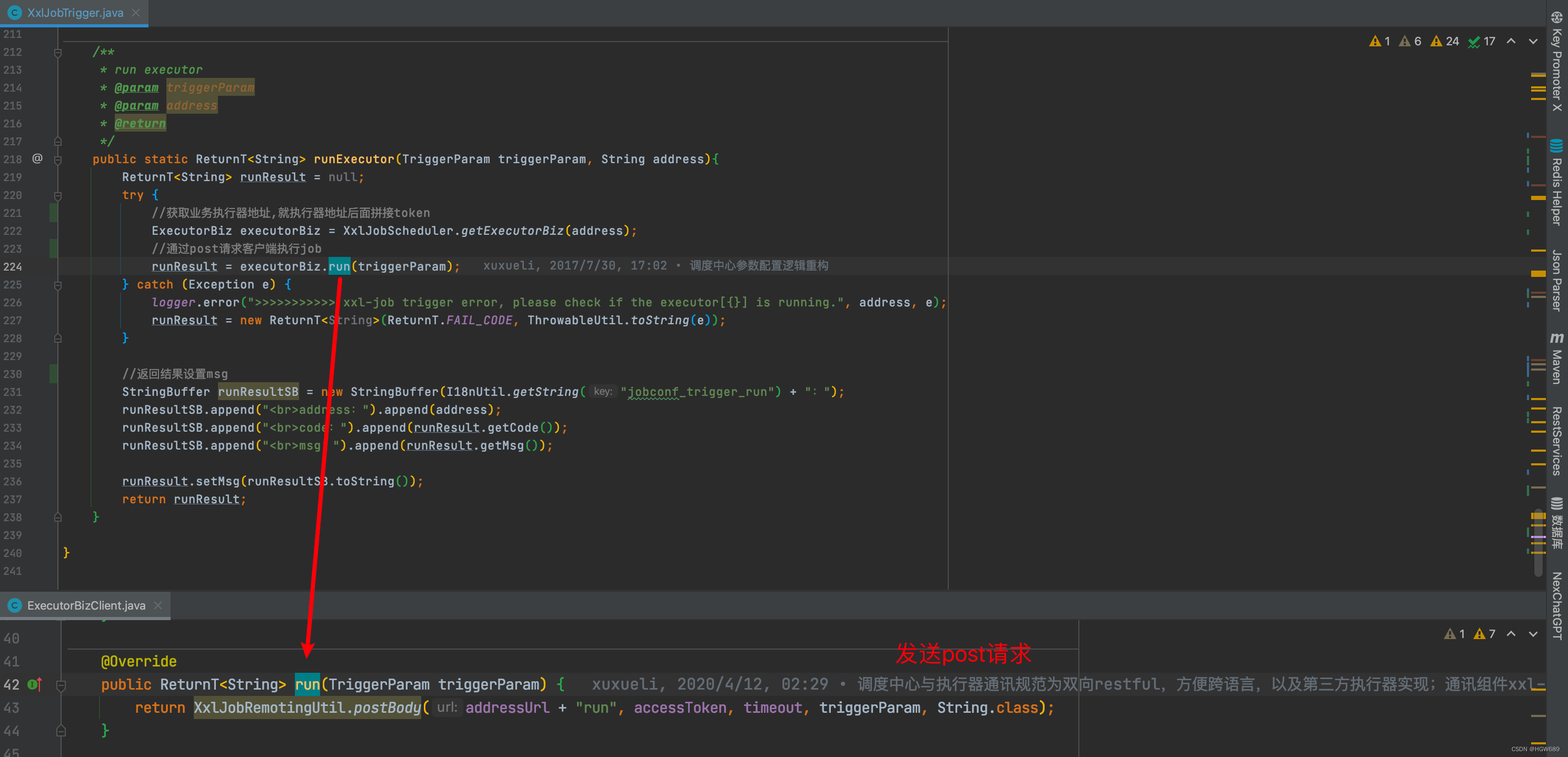The width and height of the screenshot is (1568, 757).
Task: Click the fold end marker at line 44
Action: point(61,731)
